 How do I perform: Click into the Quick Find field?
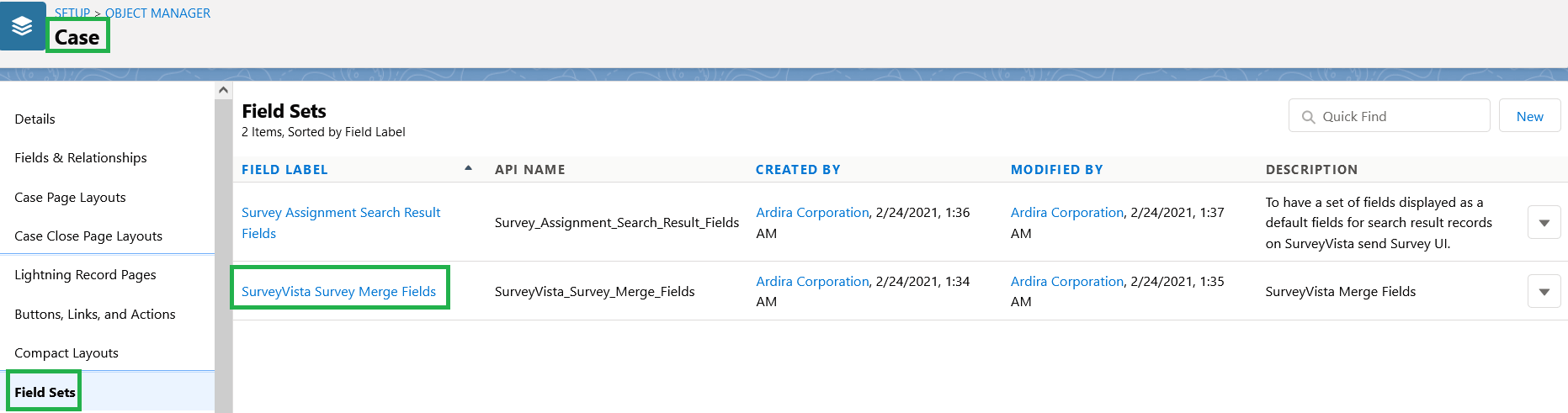tap(1389, 116)
